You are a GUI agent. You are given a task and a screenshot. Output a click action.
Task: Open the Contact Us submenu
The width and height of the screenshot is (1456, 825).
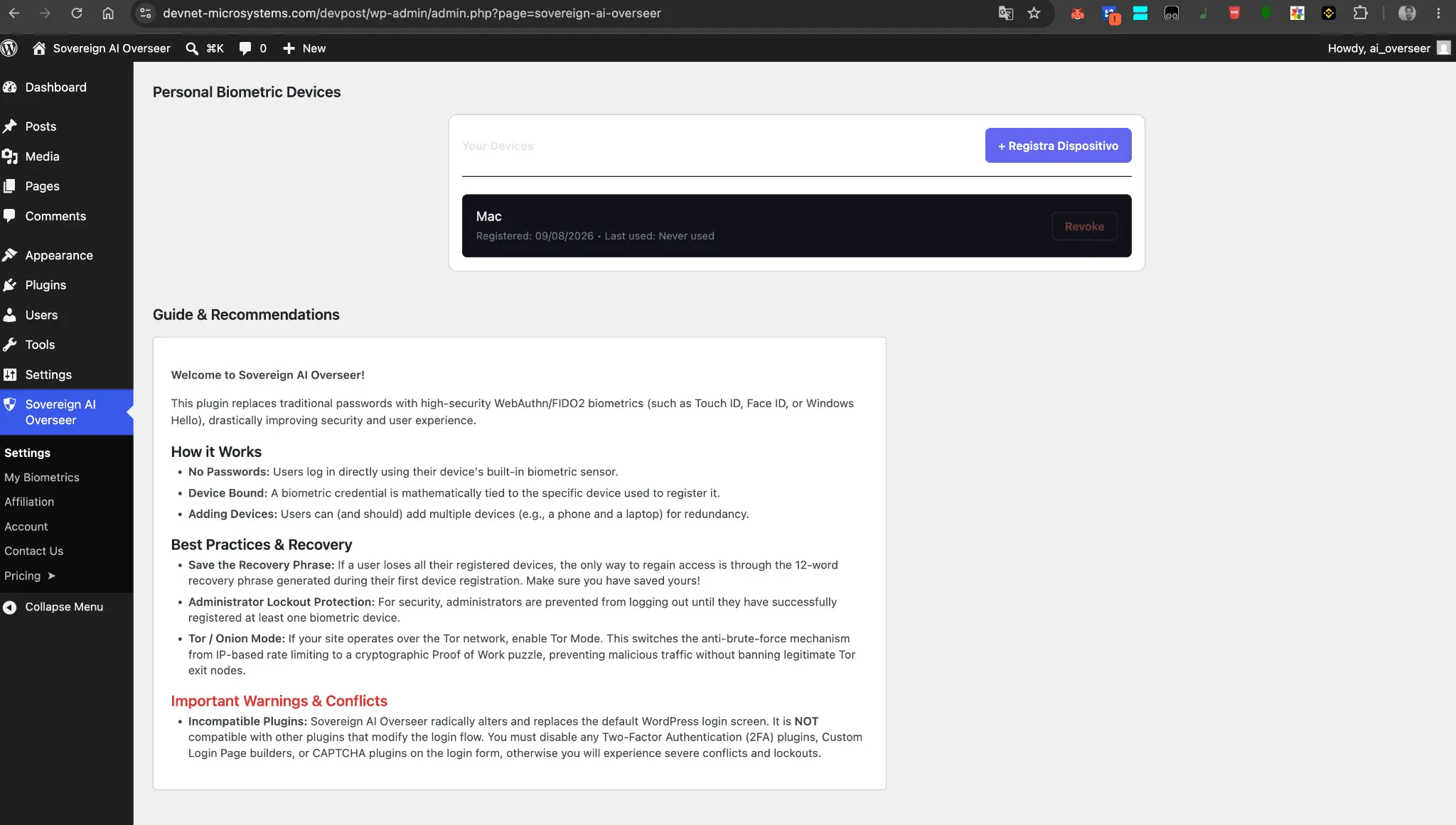pyautogui.click(x=33, y=551)
